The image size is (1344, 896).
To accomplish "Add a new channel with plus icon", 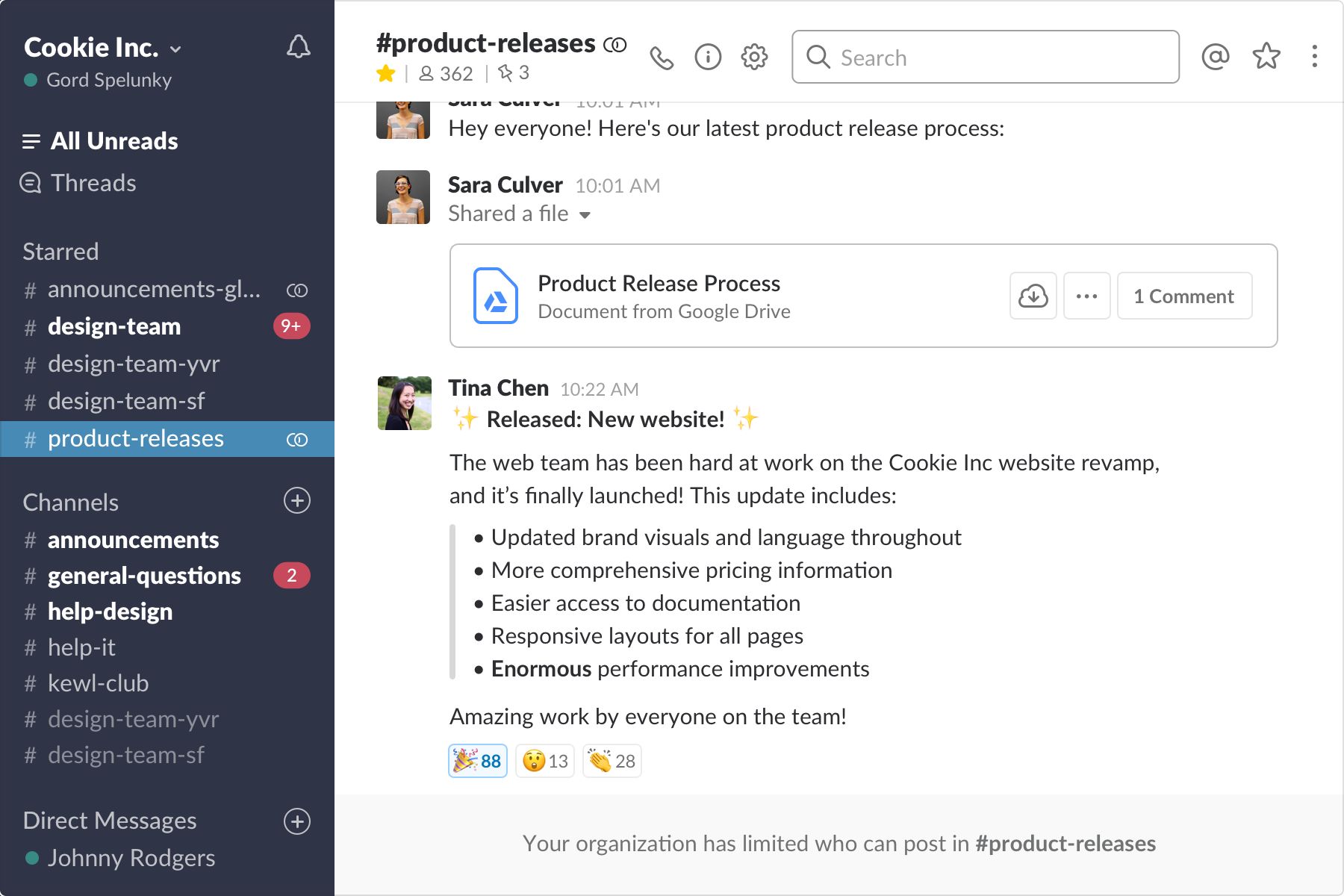I will [297, 500].
